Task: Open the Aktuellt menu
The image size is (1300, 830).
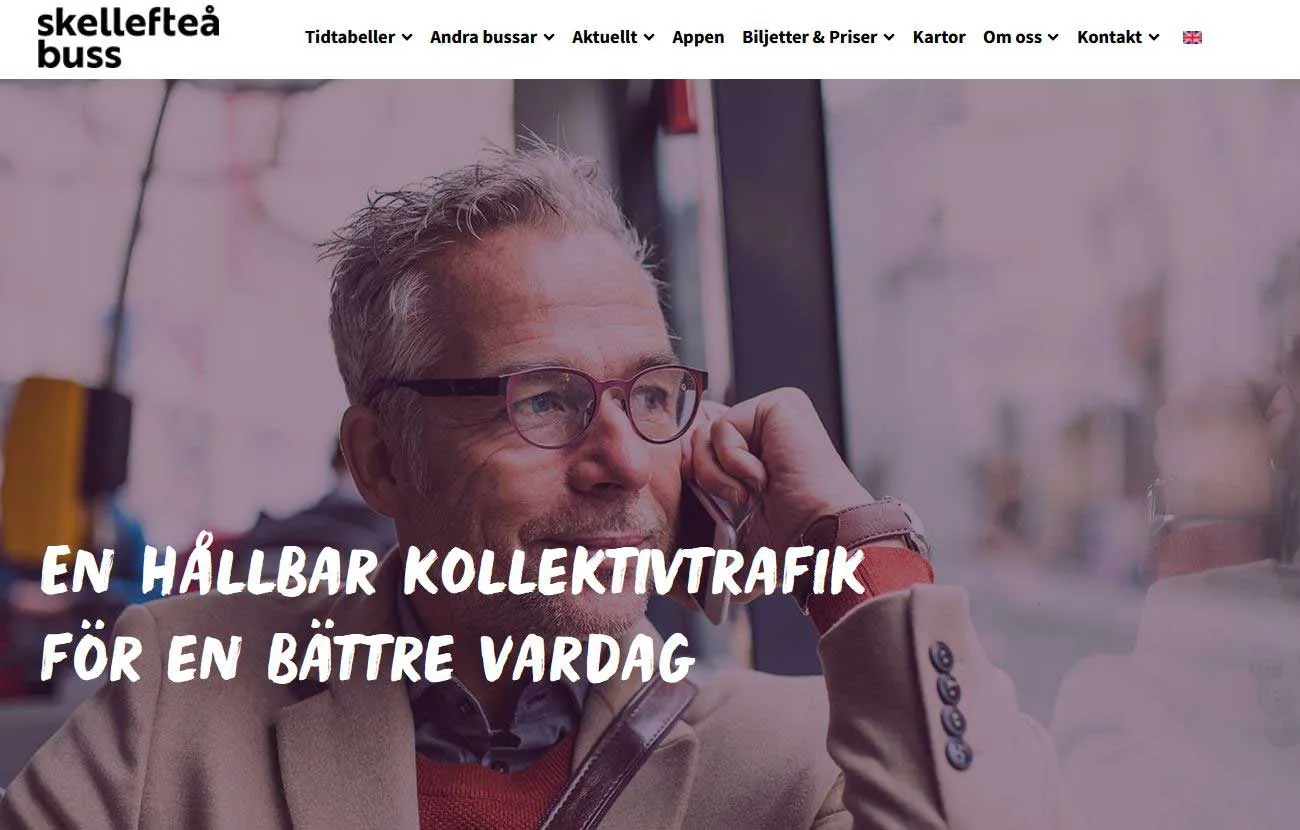Action: (x=605, y=37)
